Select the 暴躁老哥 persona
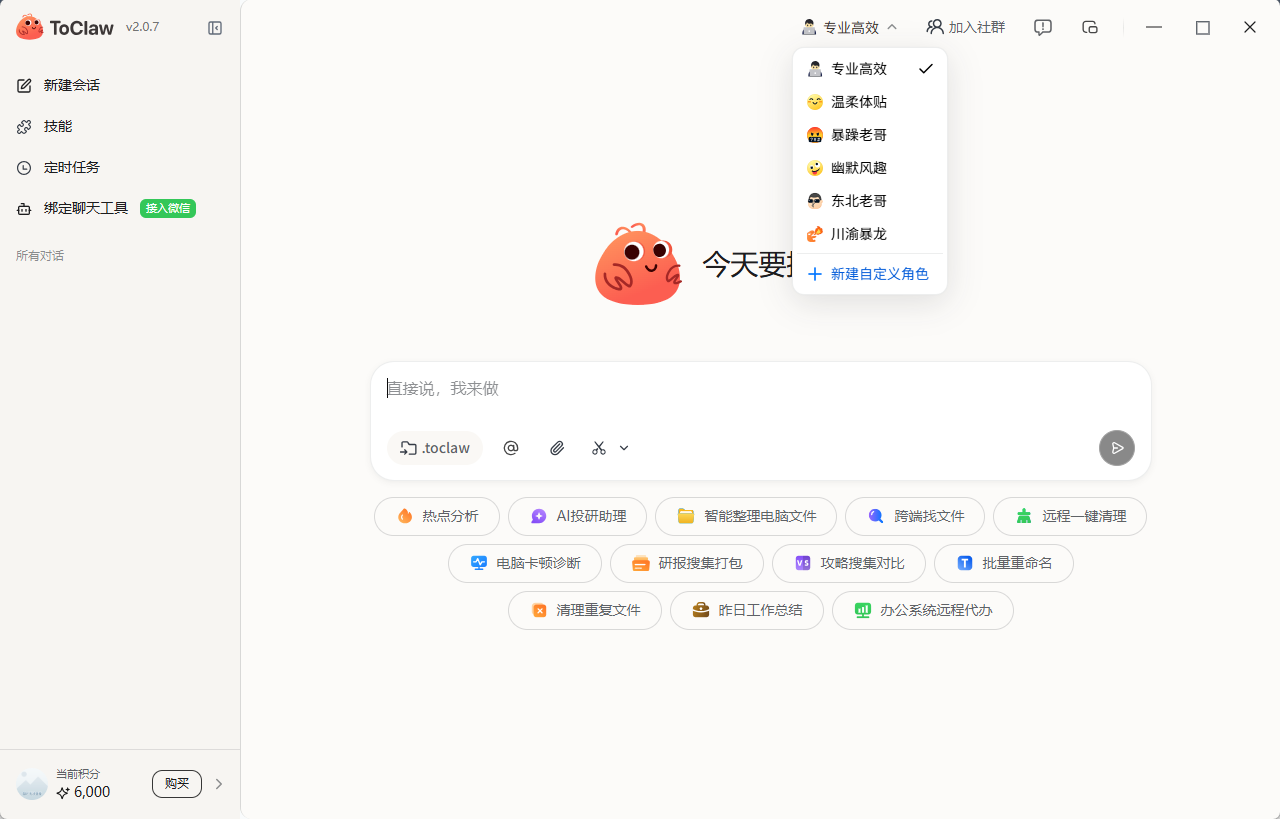 [858, 134]
